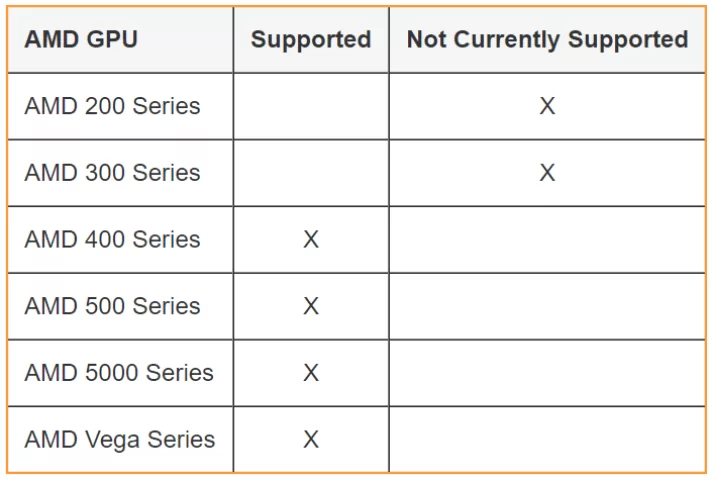This screenshot has width=713, height=481.
Task: Select the Supported column header
Action: (311, 40)
